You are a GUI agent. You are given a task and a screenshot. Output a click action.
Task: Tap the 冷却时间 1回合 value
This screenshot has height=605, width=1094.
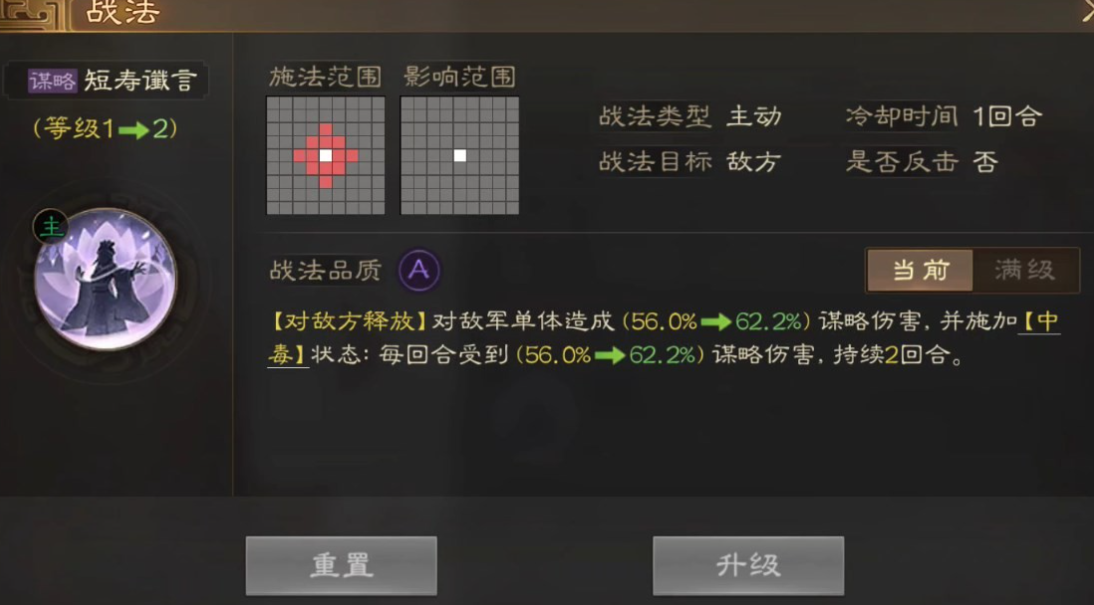[1007, 116]
